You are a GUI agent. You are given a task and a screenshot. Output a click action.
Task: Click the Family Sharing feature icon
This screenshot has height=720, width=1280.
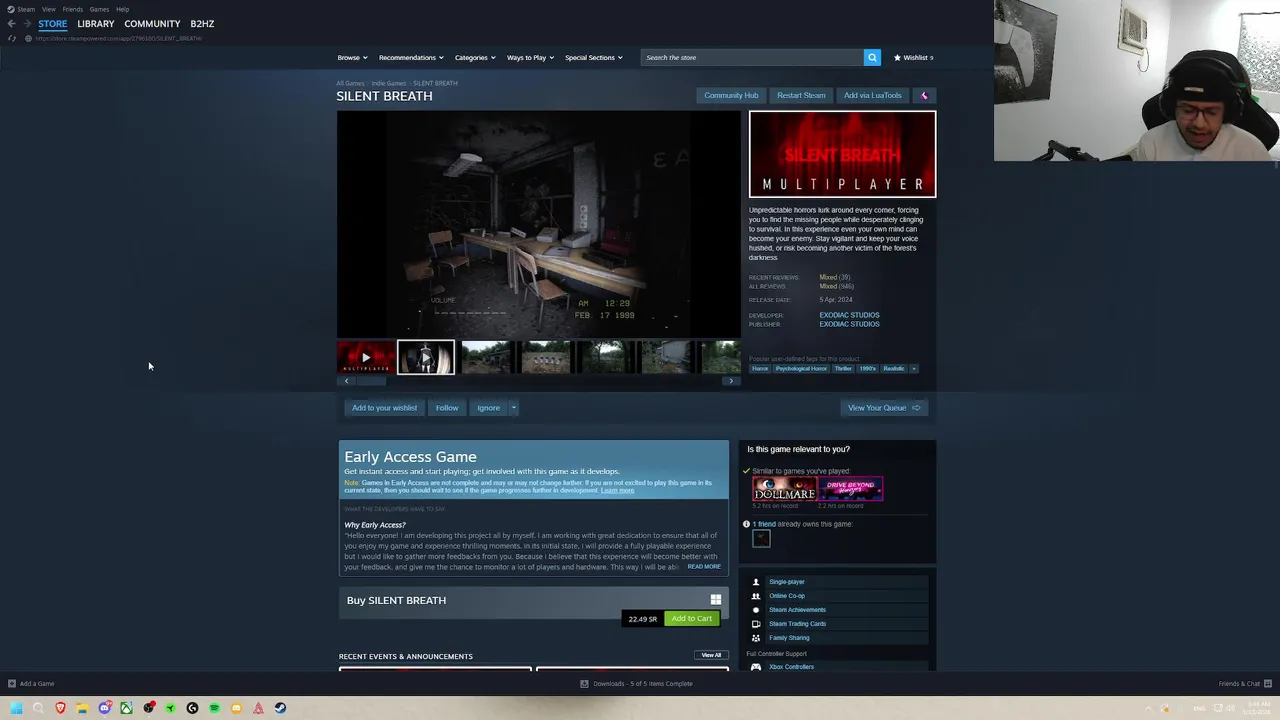point(756,638)
